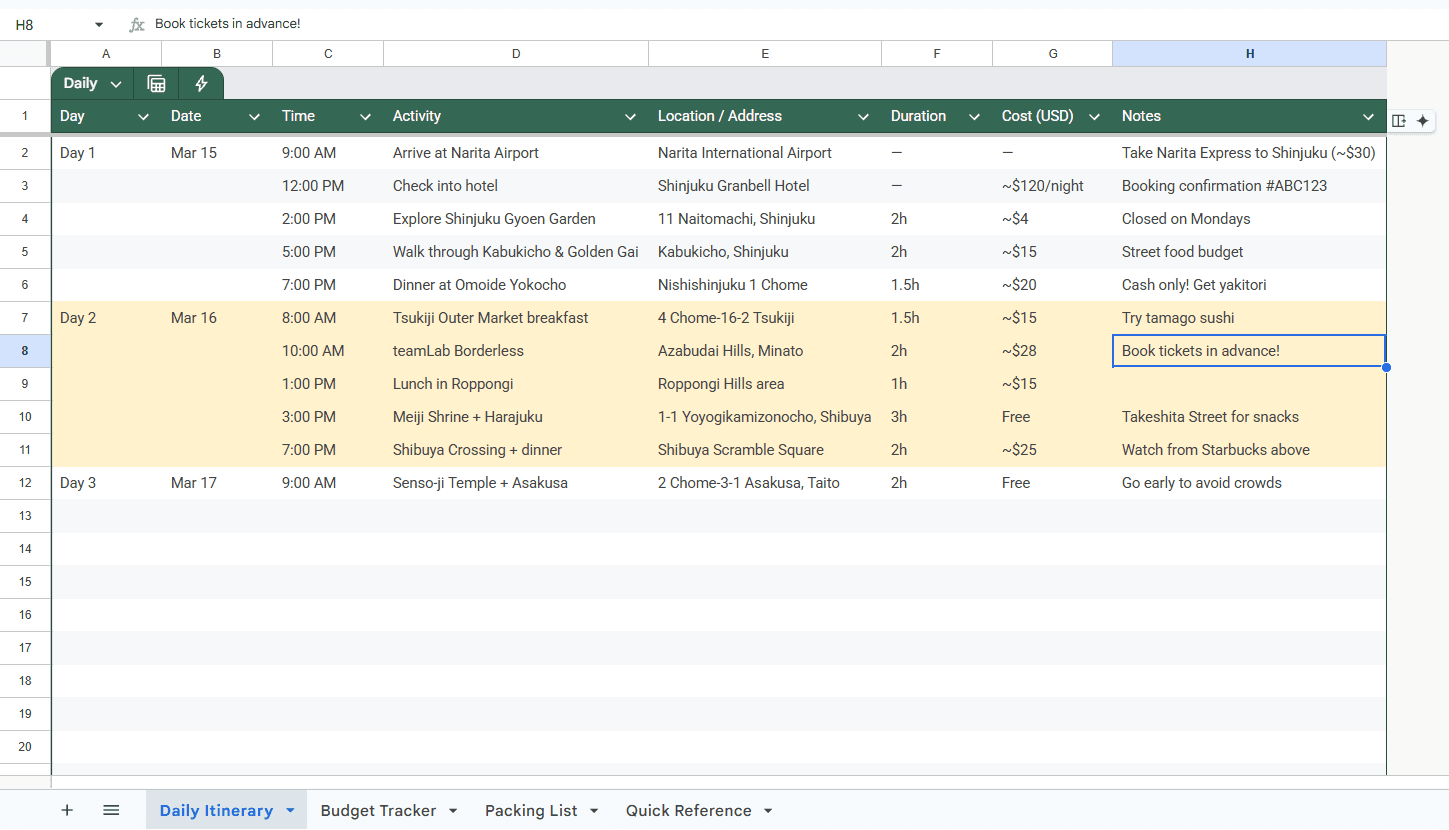Select cell 'Shinjuku Granbell Hotel'
This screenshot has height=830, width=1449.
(x=765, y=186)
